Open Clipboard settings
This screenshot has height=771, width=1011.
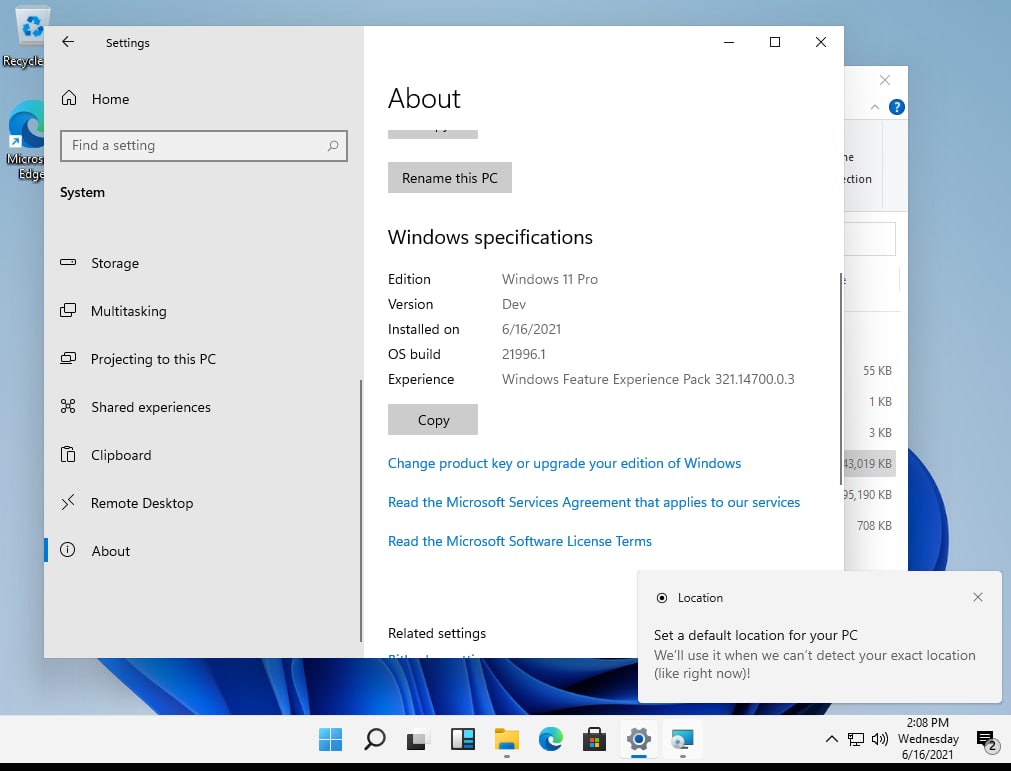coord(106,455)
